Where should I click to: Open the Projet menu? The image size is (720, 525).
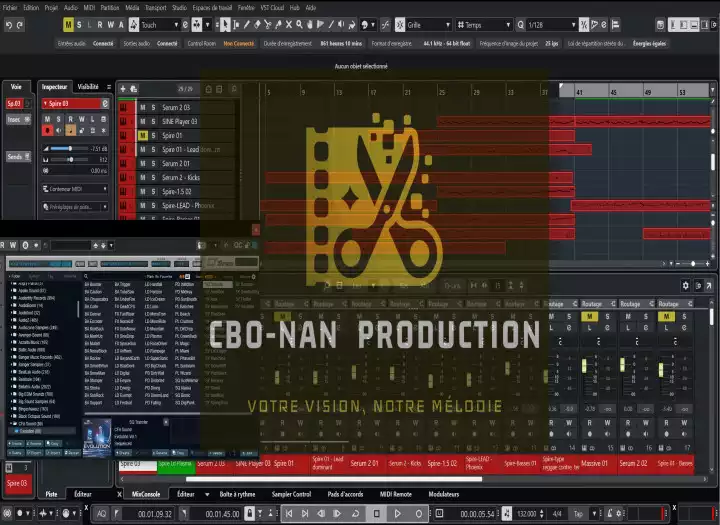(x=51, y=7)
